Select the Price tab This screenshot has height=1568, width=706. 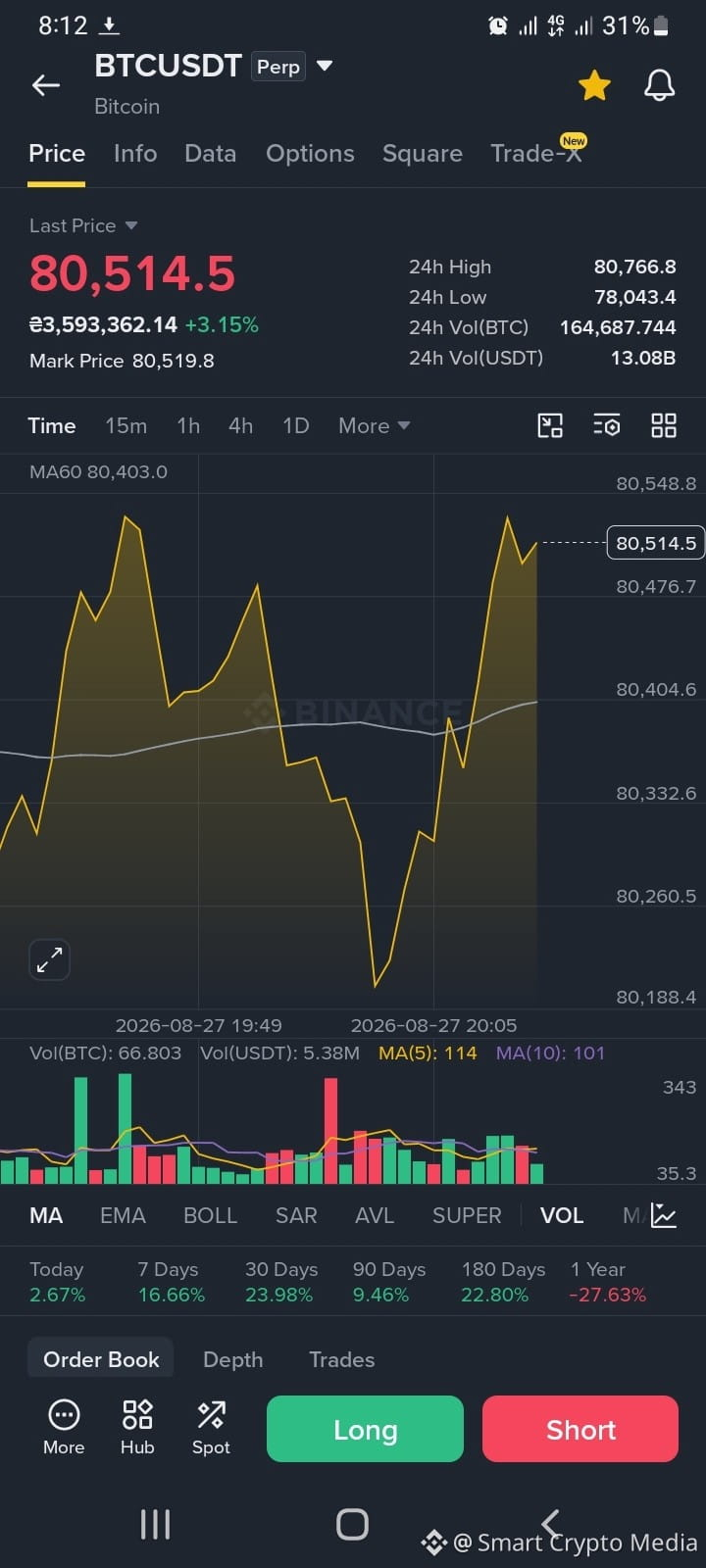pos(57,154)
